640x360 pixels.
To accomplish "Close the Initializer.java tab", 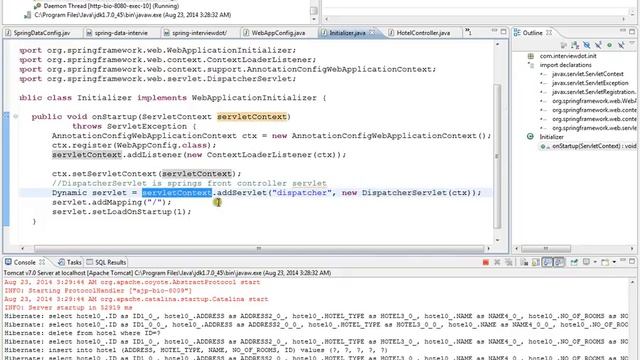I will coord(372,33).
